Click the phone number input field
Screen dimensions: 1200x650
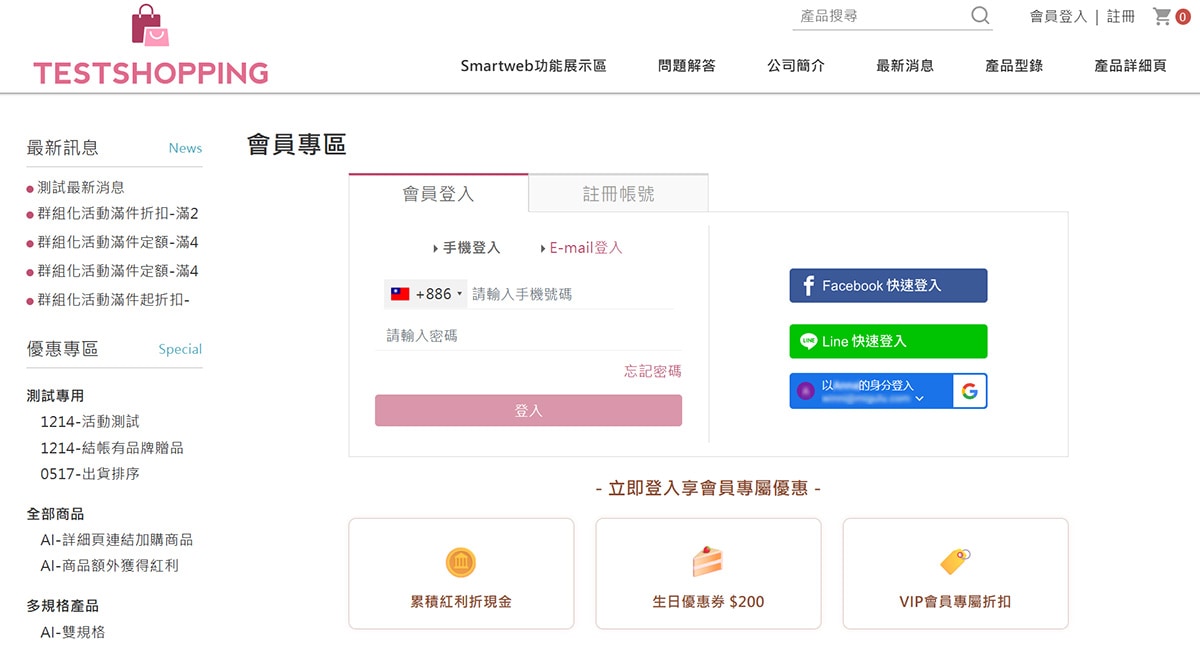pyautogui.click(x=572, y=294)
